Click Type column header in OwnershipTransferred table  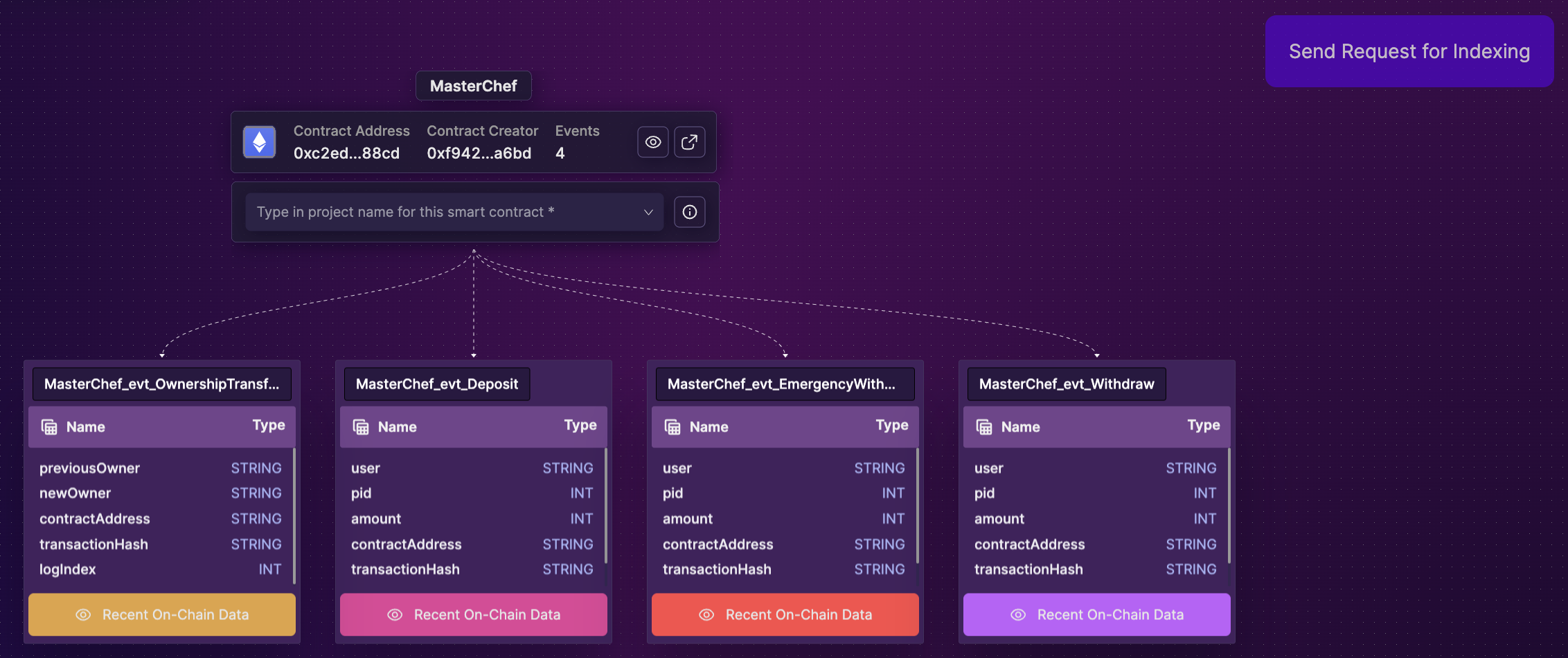tap(269, 425)
